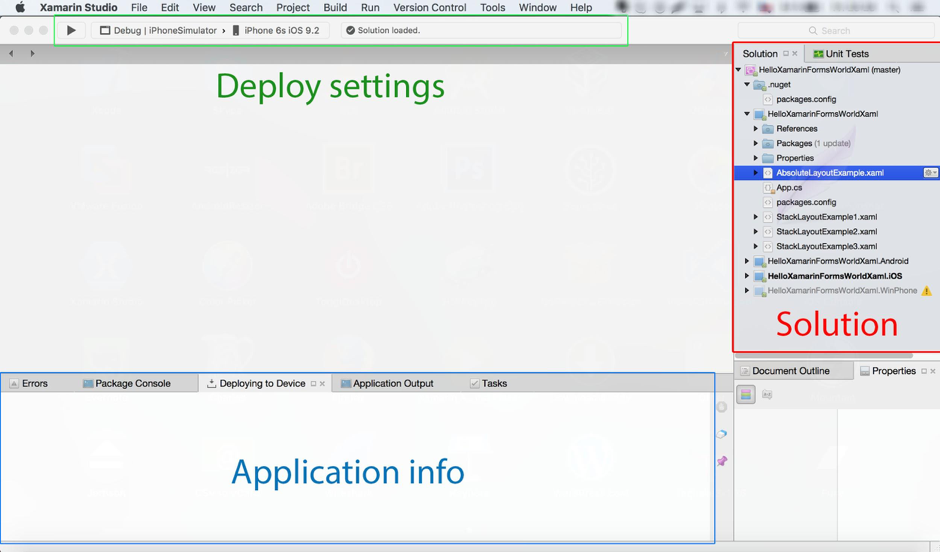The width and height of the screenshot is (940, 552).
Task: Switch to the Package Console tab
Action: click(x=126, y=384)
